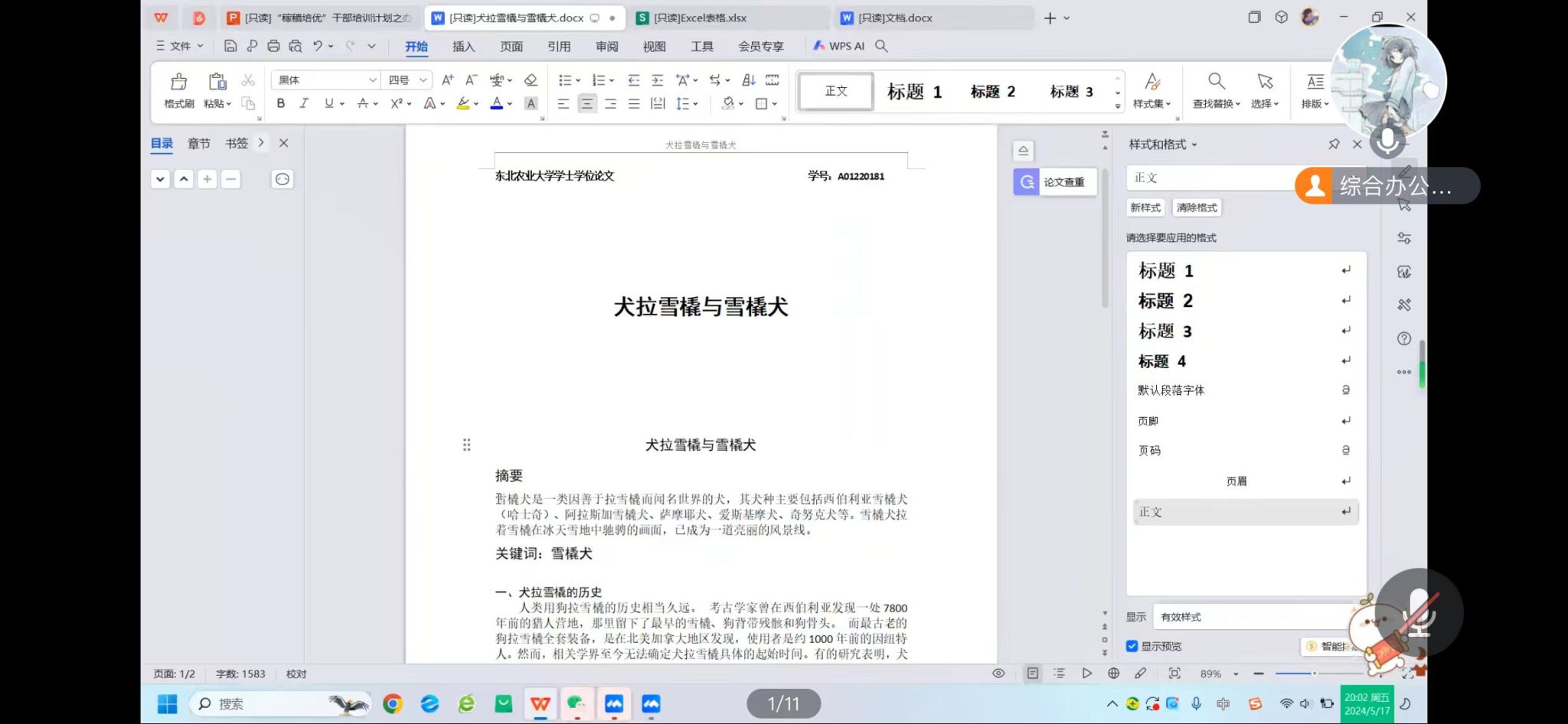Open Find and Replace tool
Image resolution: width=1568 pixels, height=724 pixels.
coord(1216,90)
